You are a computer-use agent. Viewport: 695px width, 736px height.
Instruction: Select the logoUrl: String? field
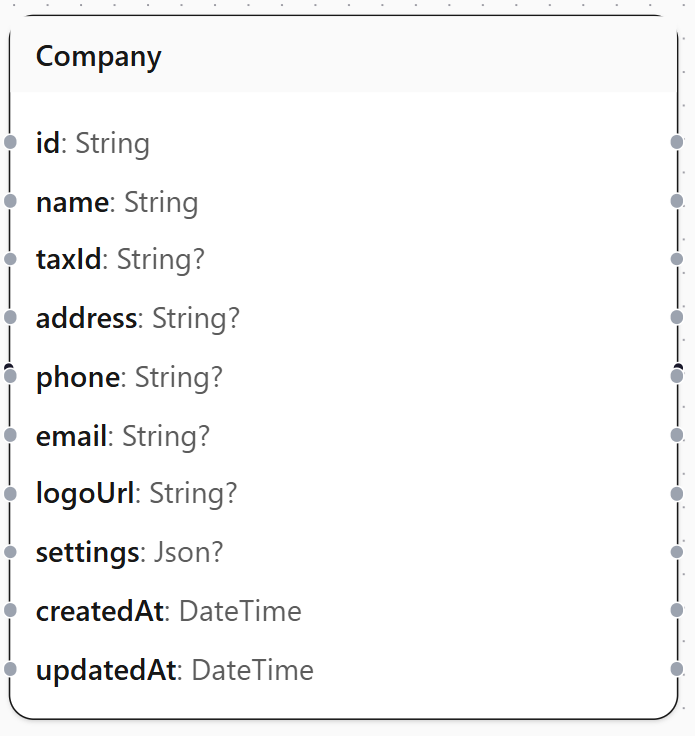344,494
